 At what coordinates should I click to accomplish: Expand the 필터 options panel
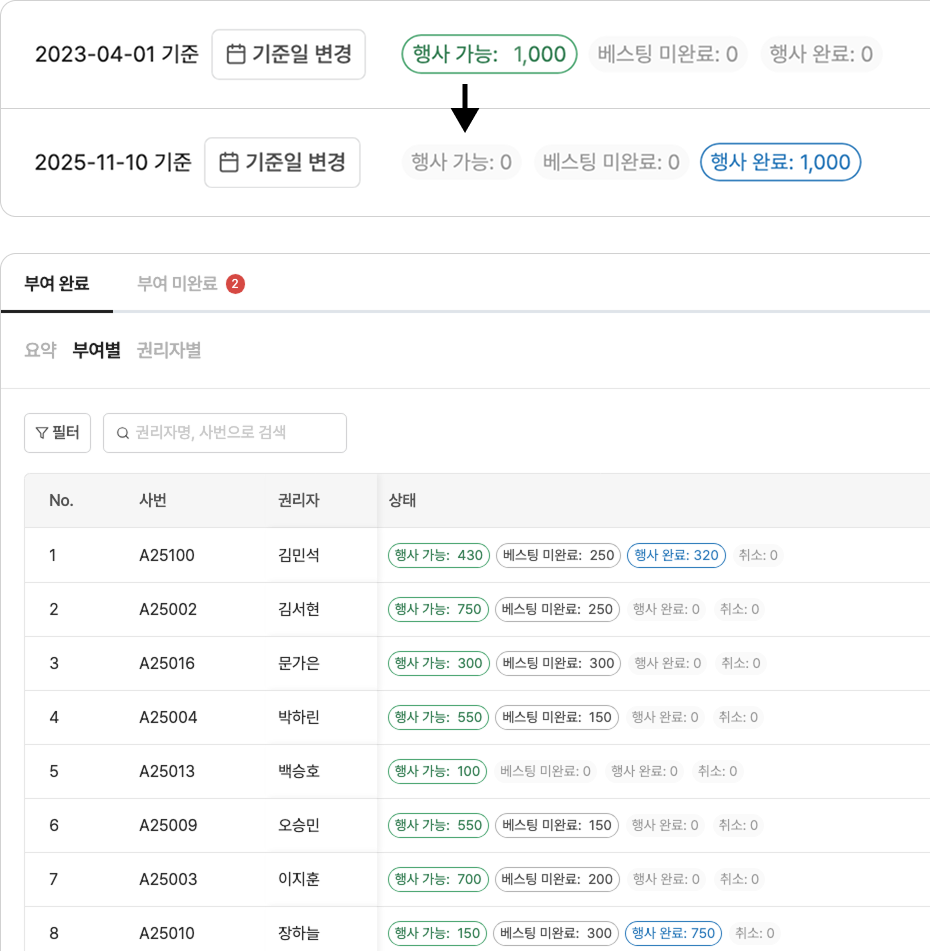point(57,432)
